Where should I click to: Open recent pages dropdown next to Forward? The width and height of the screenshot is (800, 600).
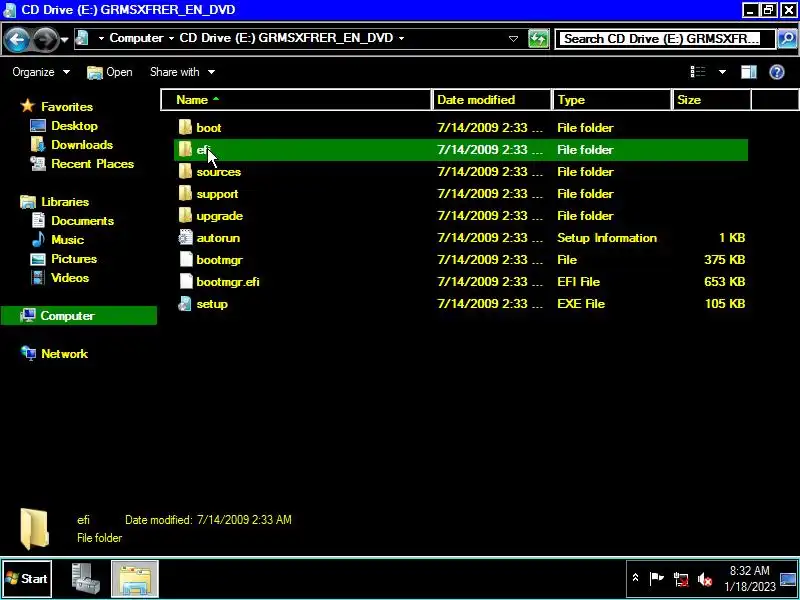click(65, 39)
